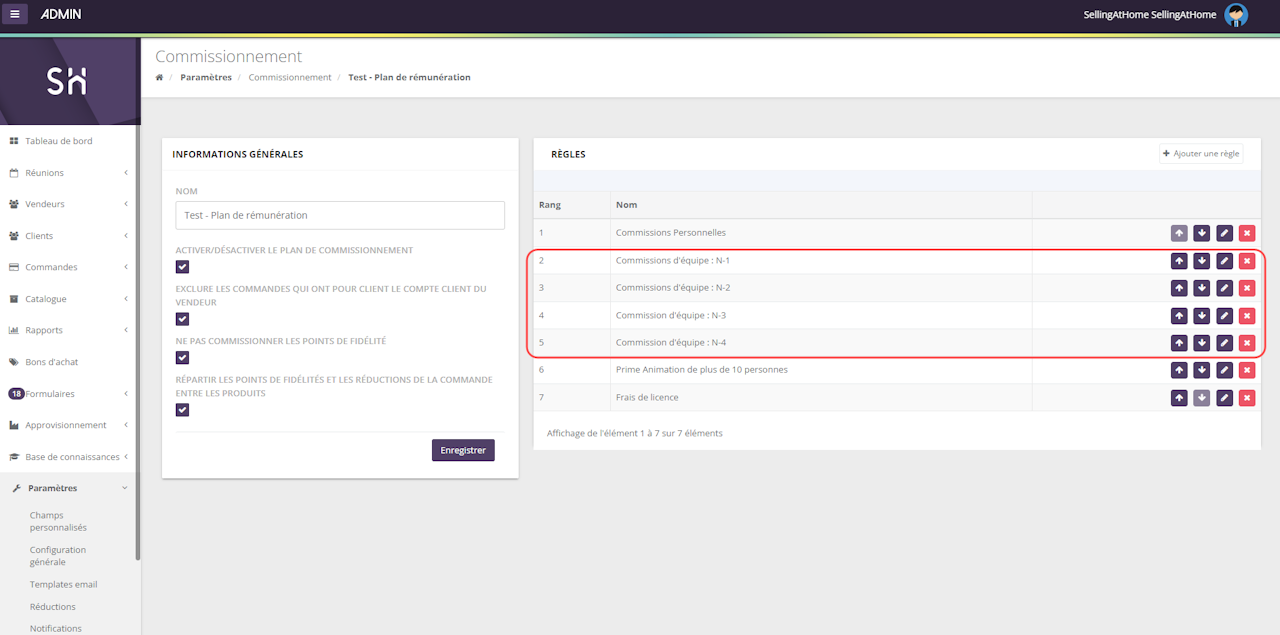Open Bons d'achat in sidebar

click(52, 362)
